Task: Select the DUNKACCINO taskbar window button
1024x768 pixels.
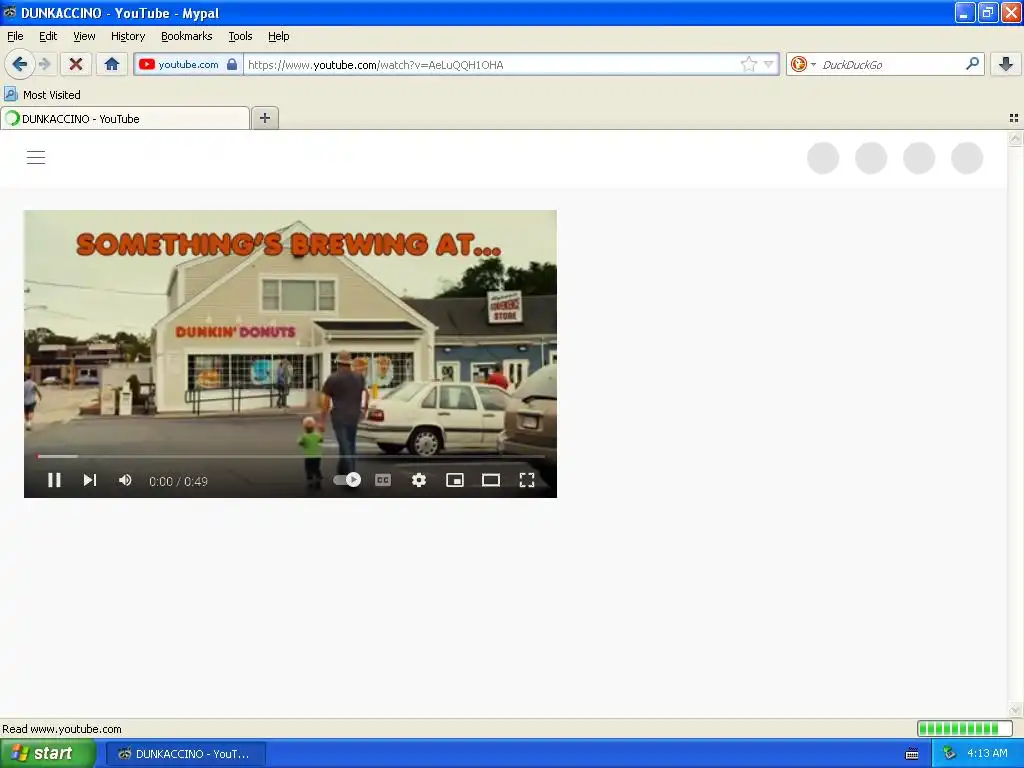Action: pyautogui.click(x=185, y=754)
